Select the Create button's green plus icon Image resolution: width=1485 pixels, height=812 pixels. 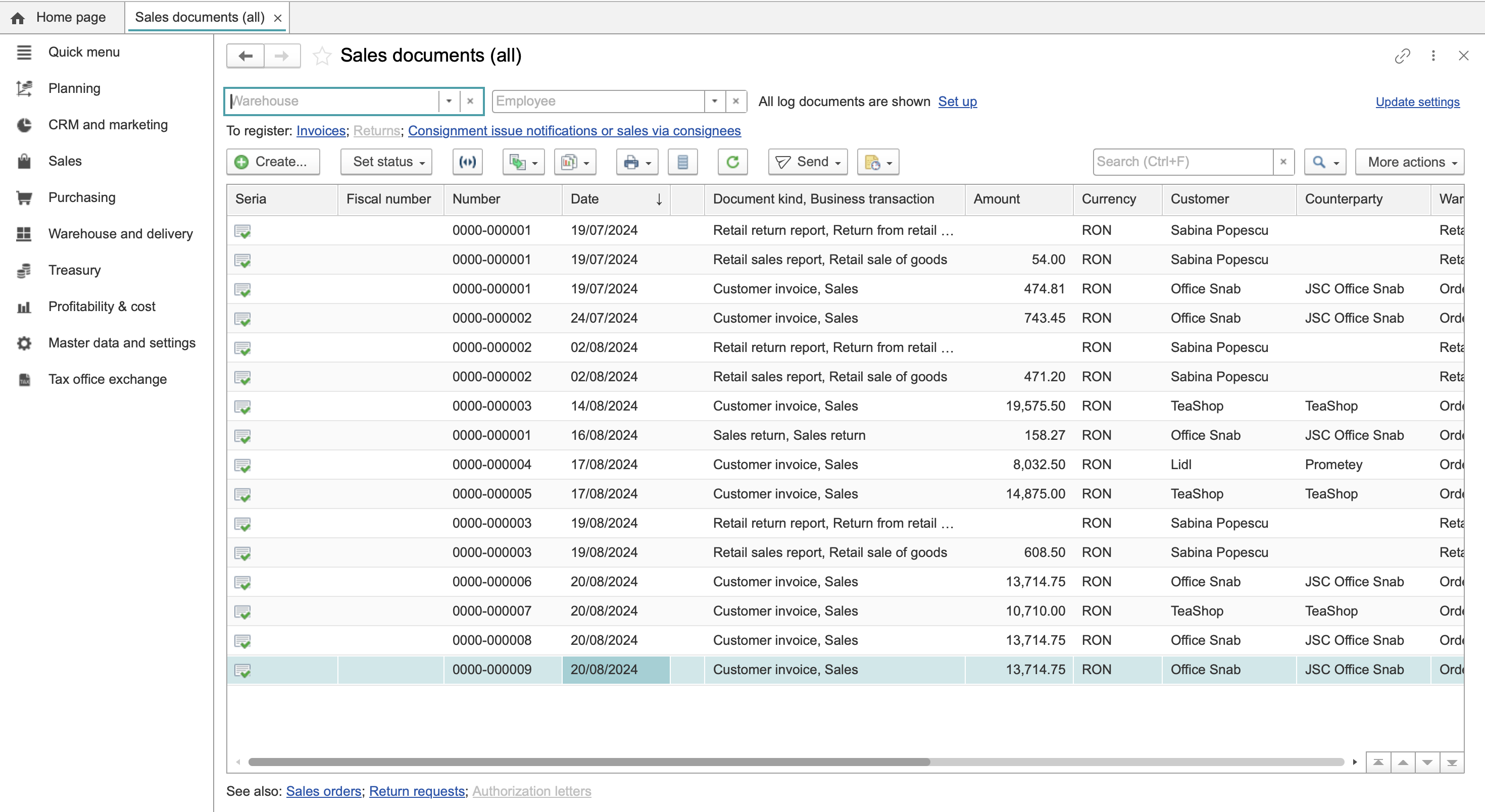[242, 162]
